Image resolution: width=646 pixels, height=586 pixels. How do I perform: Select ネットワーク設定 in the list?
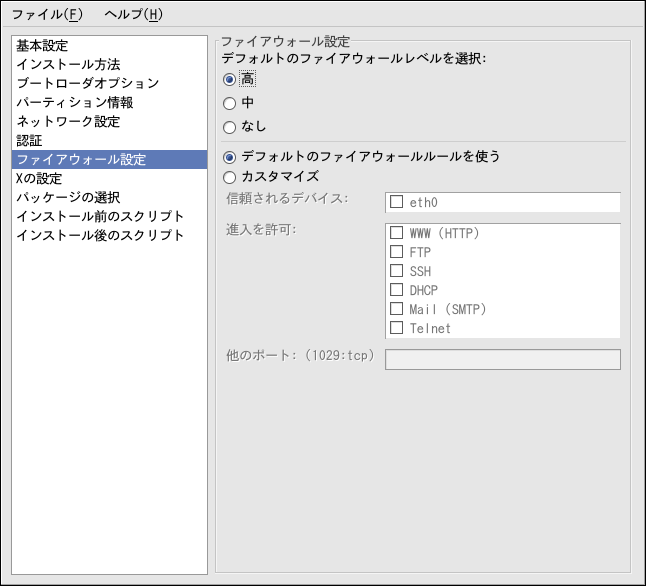pyautogui.click(x=68, y=121)
